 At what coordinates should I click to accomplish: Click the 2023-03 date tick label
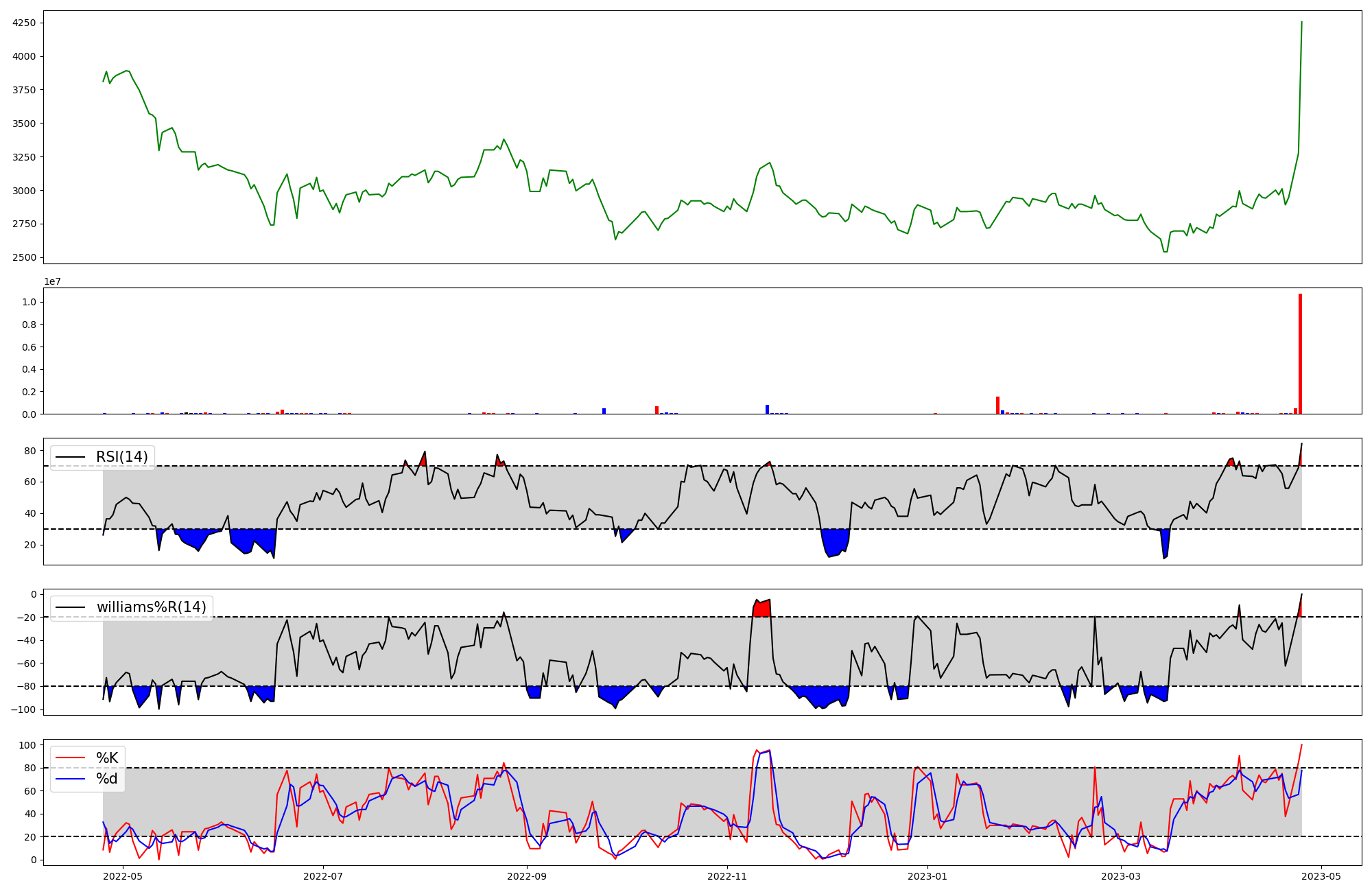click(x=1121, y=876)
